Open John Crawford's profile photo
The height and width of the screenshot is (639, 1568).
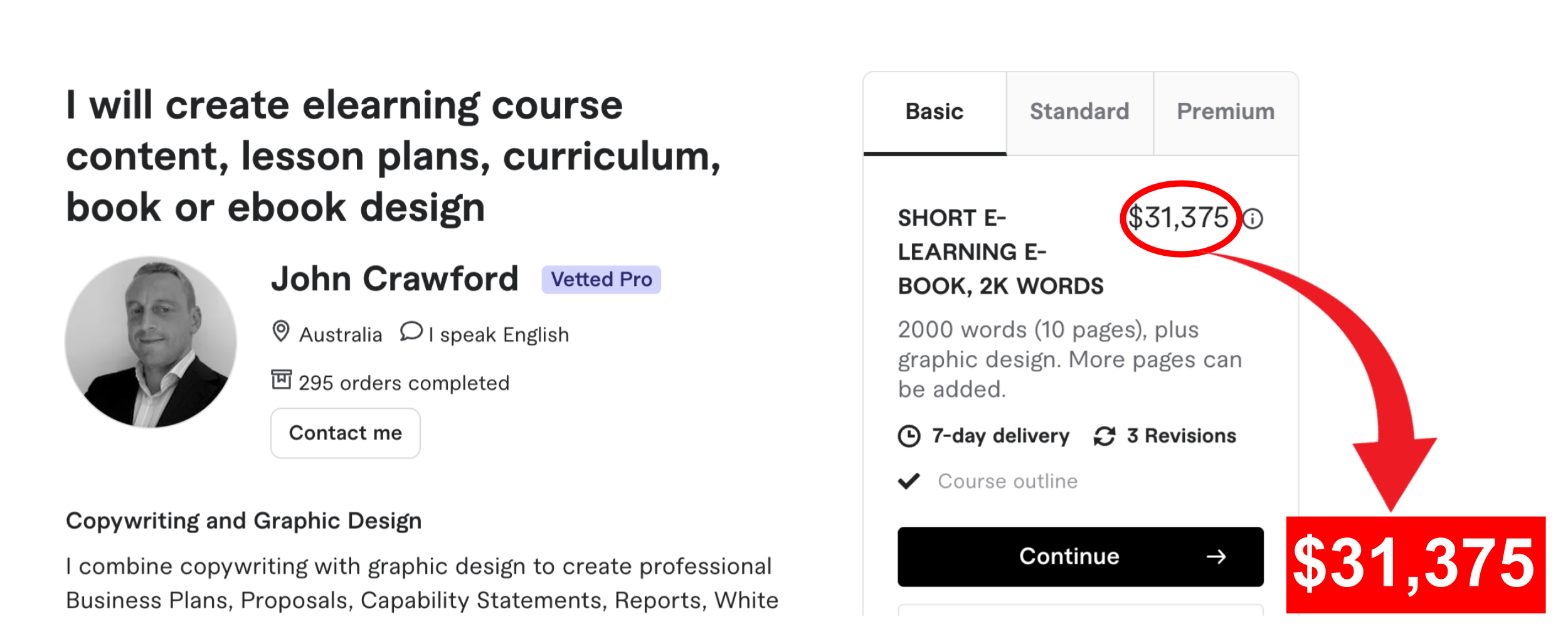click(151, 342)
